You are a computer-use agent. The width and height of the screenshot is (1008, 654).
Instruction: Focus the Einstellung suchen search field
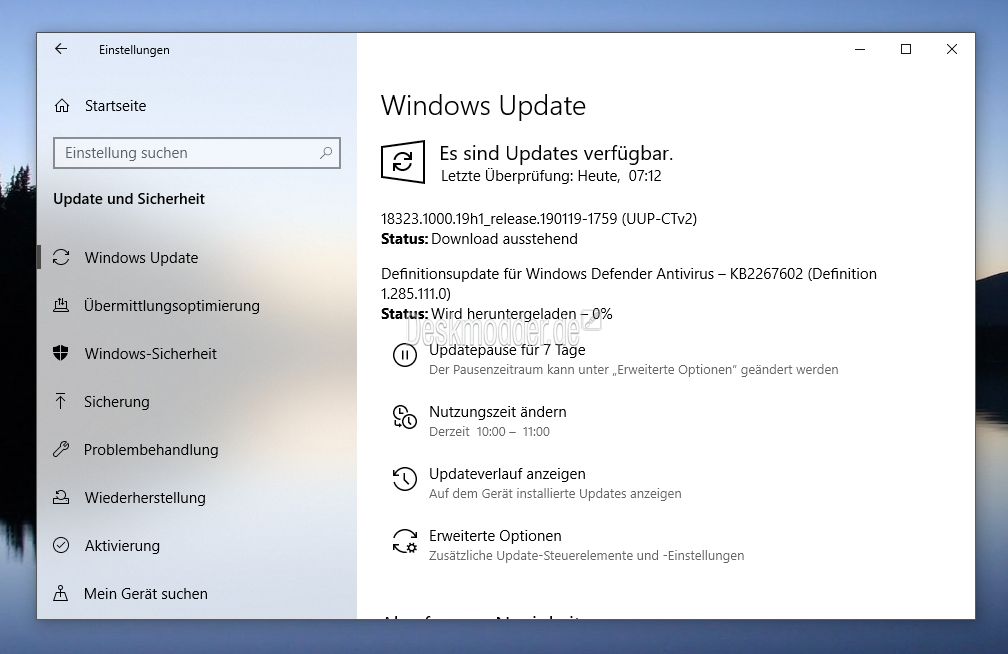[x=197, y=153]
